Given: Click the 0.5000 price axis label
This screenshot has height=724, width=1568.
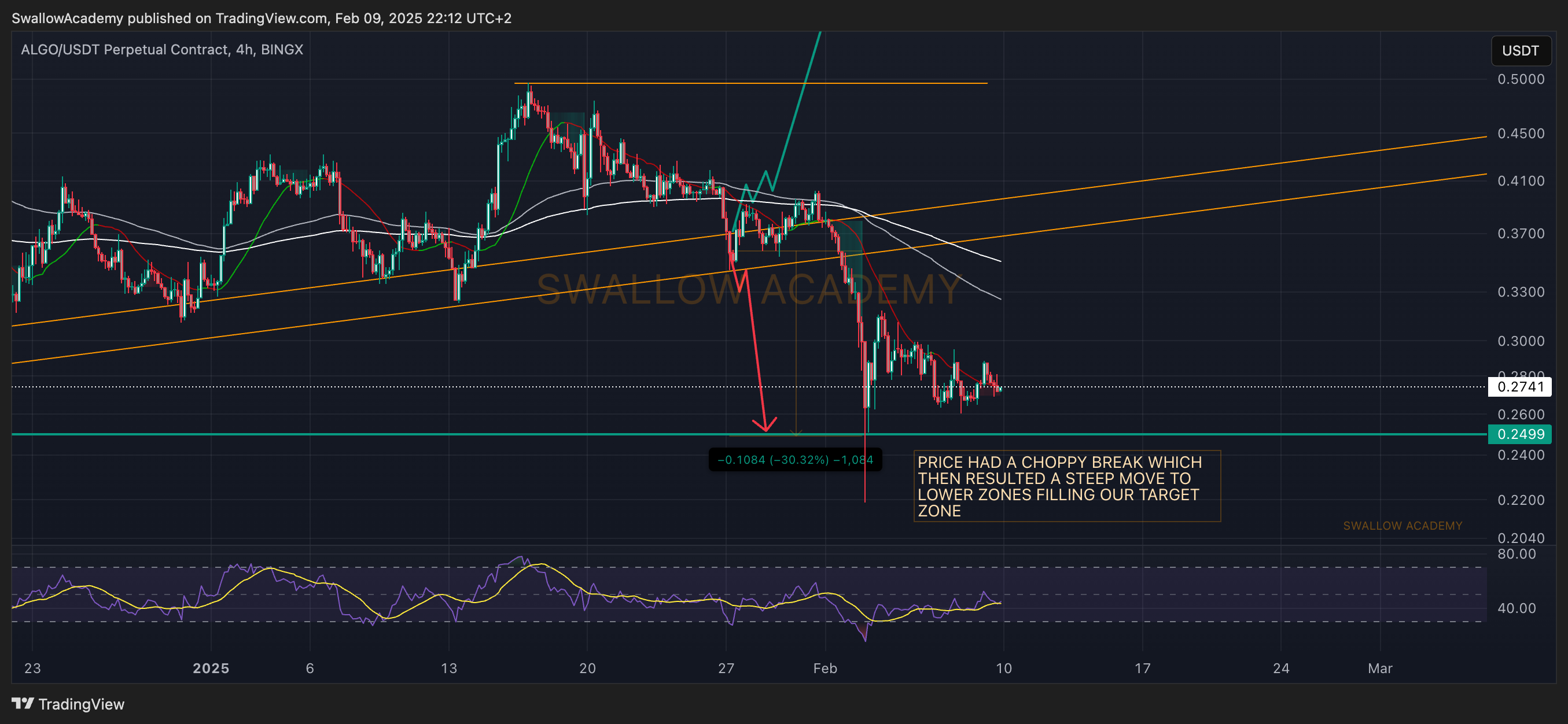Looking at the screenshot, I should 1521,79.
